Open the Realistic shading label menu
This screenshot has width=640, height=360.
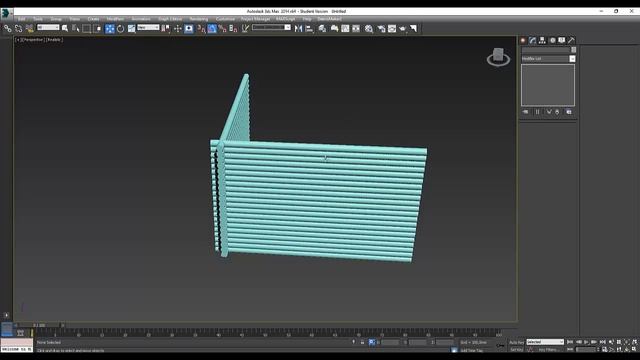[x=54, y=40]
